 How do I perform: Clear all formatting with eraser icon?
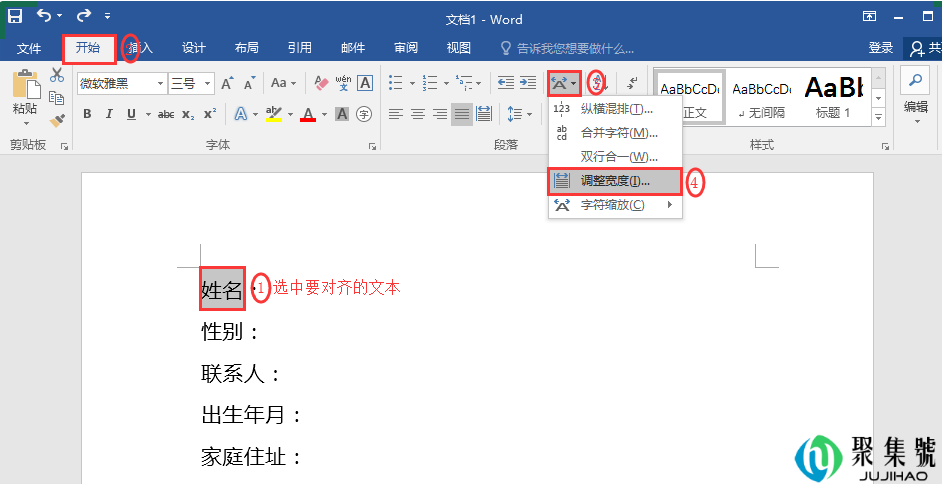(322, 83)
